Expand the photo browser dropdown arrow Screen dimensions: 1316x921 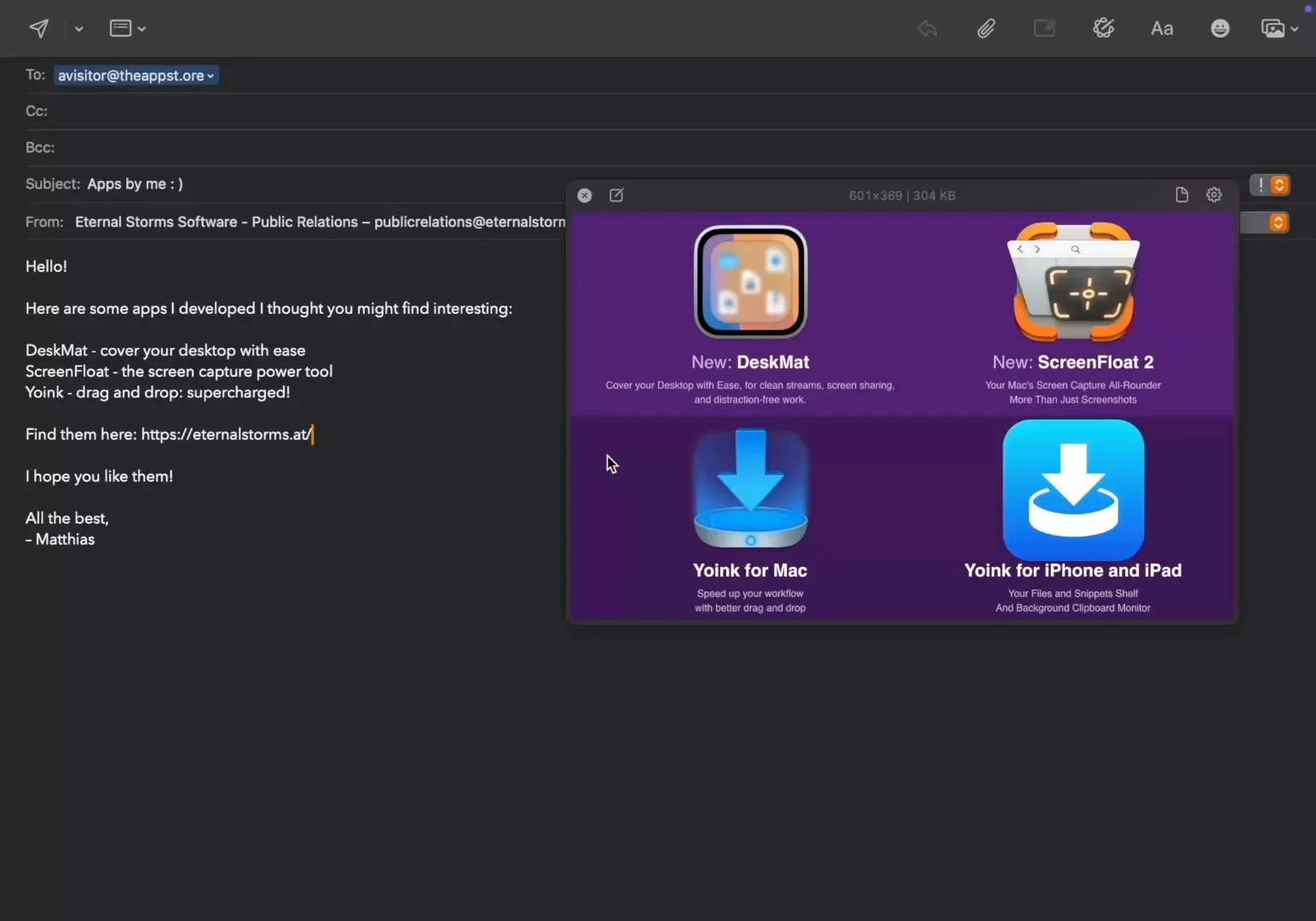tap(1295, 28)
